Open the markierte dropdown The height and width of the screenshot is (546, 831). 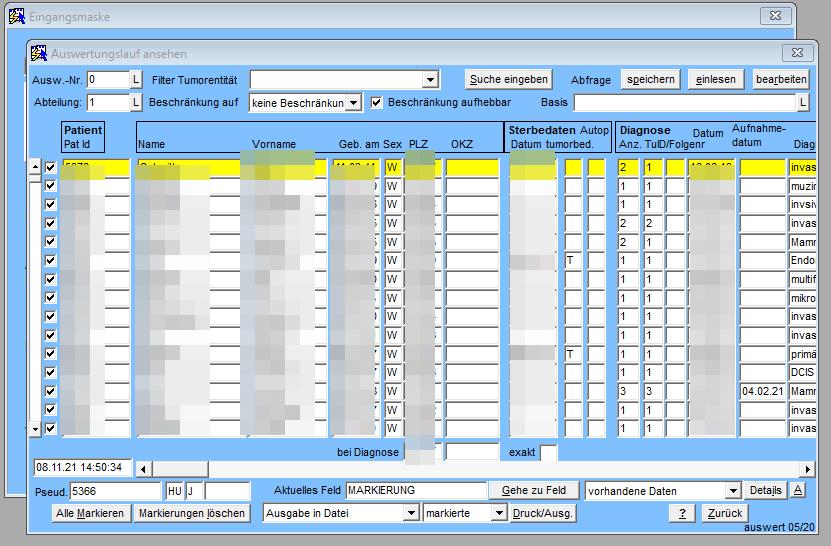tap(499, 513)
